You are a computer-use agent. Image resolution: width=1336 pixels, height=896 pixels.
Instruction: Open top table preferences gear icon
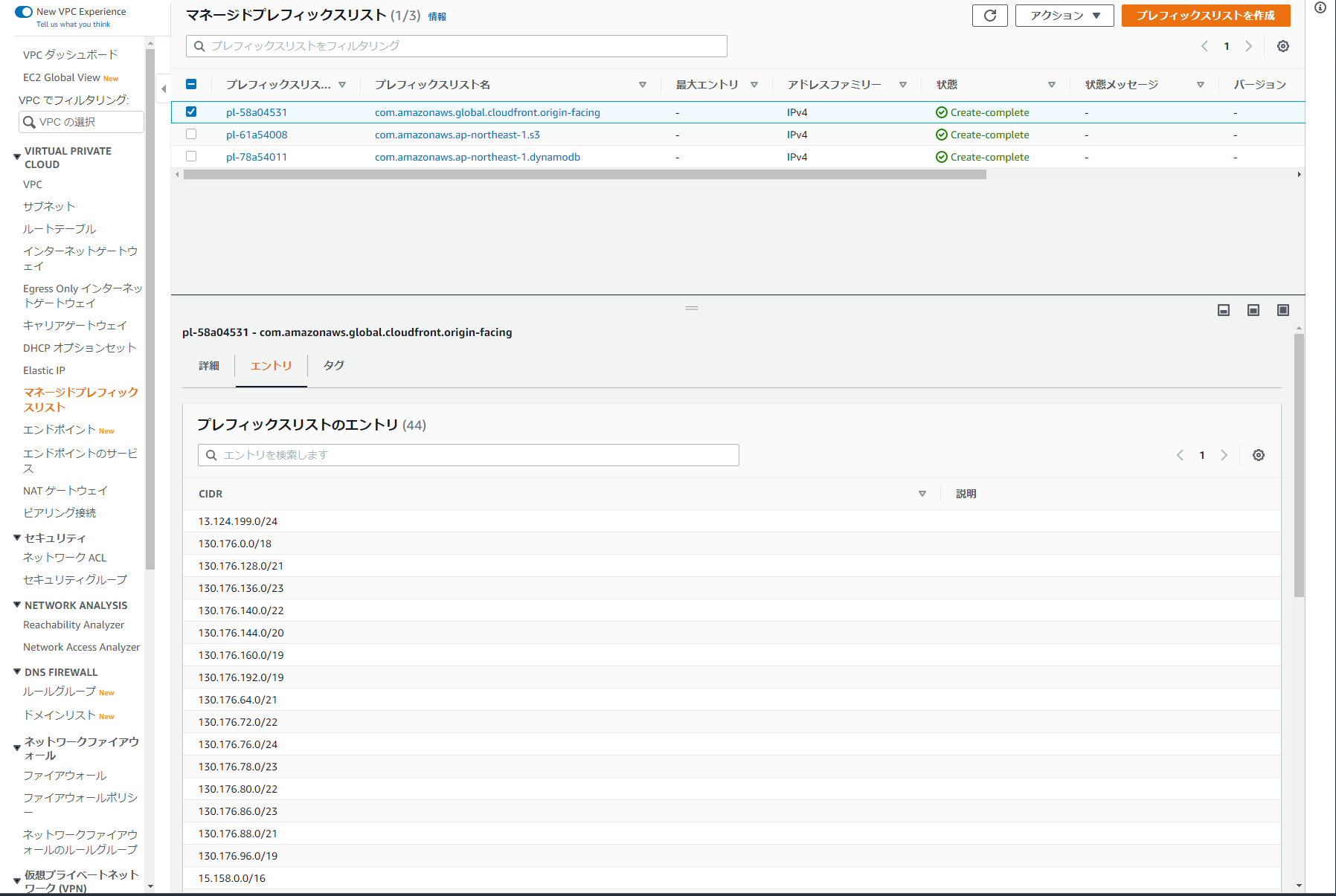(1283, 46)
